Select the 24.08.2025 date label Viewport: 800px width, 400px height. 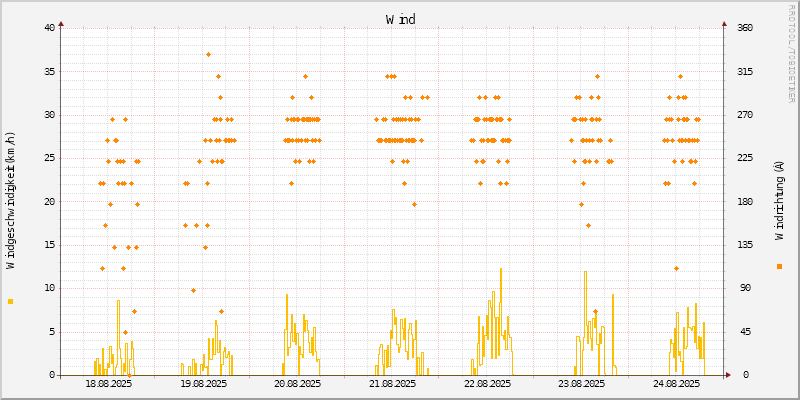(x=676, y=384)
